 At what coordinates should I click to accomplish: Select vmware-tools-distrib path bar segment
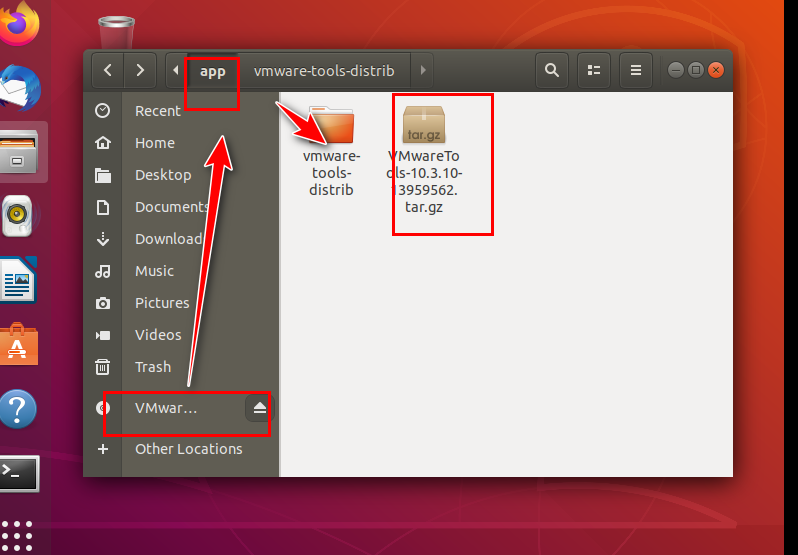[x=324, y=71]
